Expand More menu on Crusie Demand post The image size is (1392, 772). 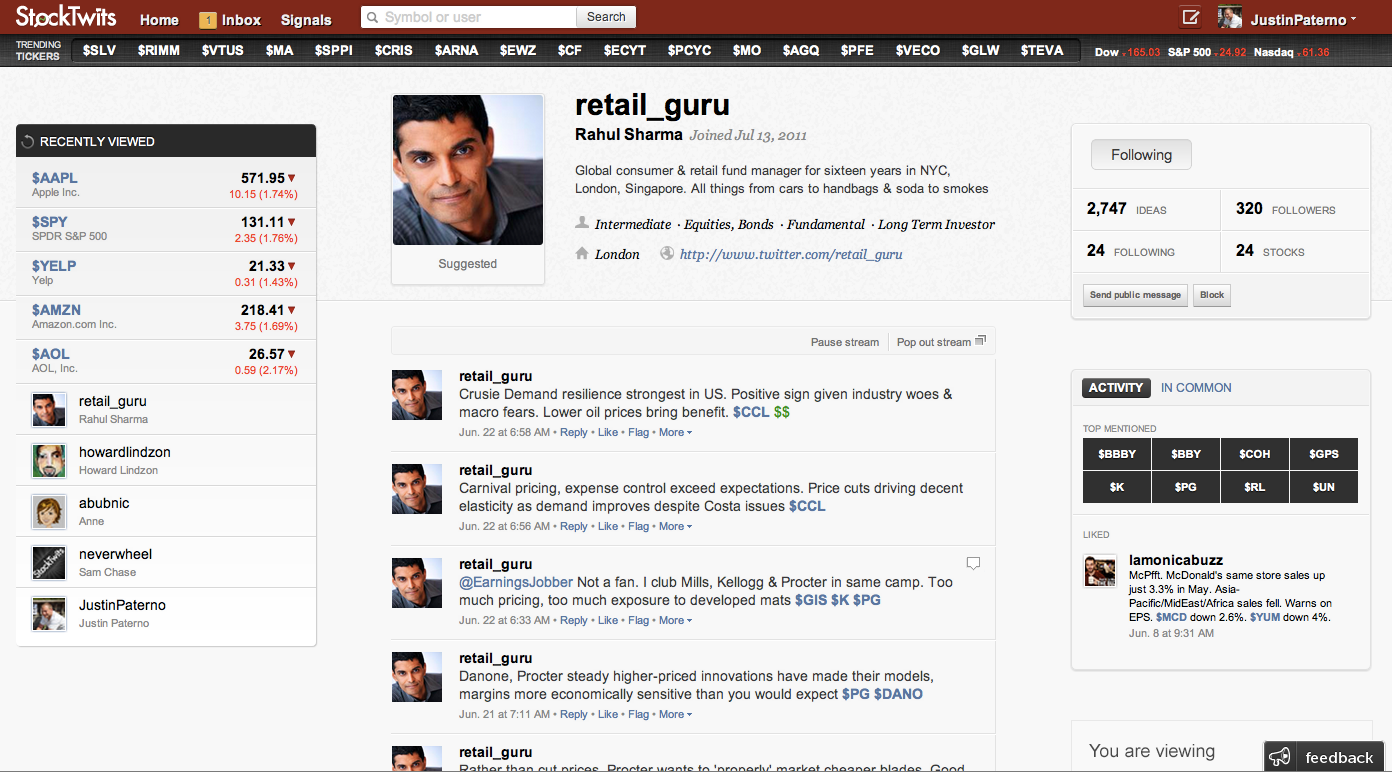tap(675, 432)
